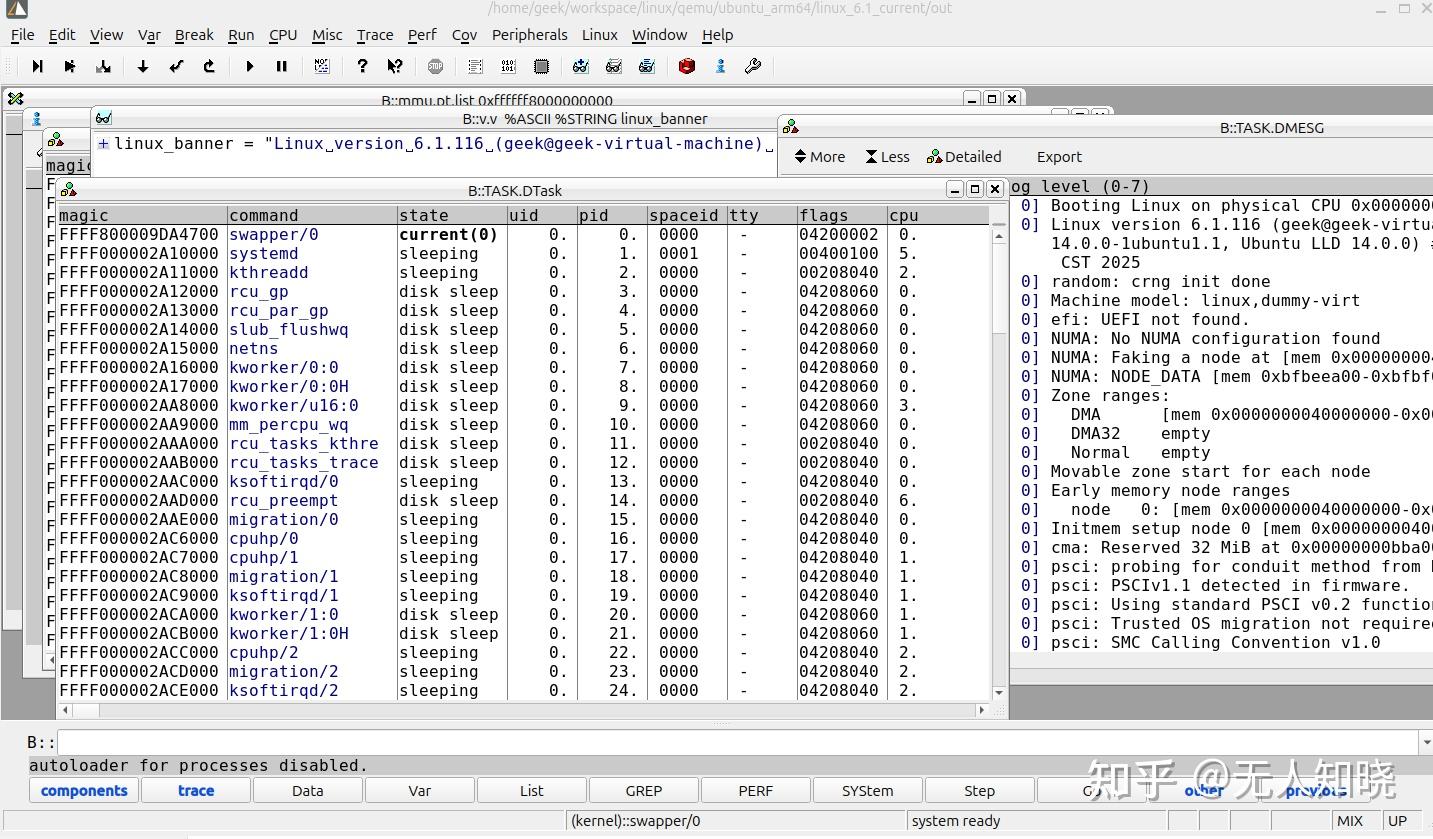
Task: Expand linux_banner variable with plus sign
Action: point(103,144)
